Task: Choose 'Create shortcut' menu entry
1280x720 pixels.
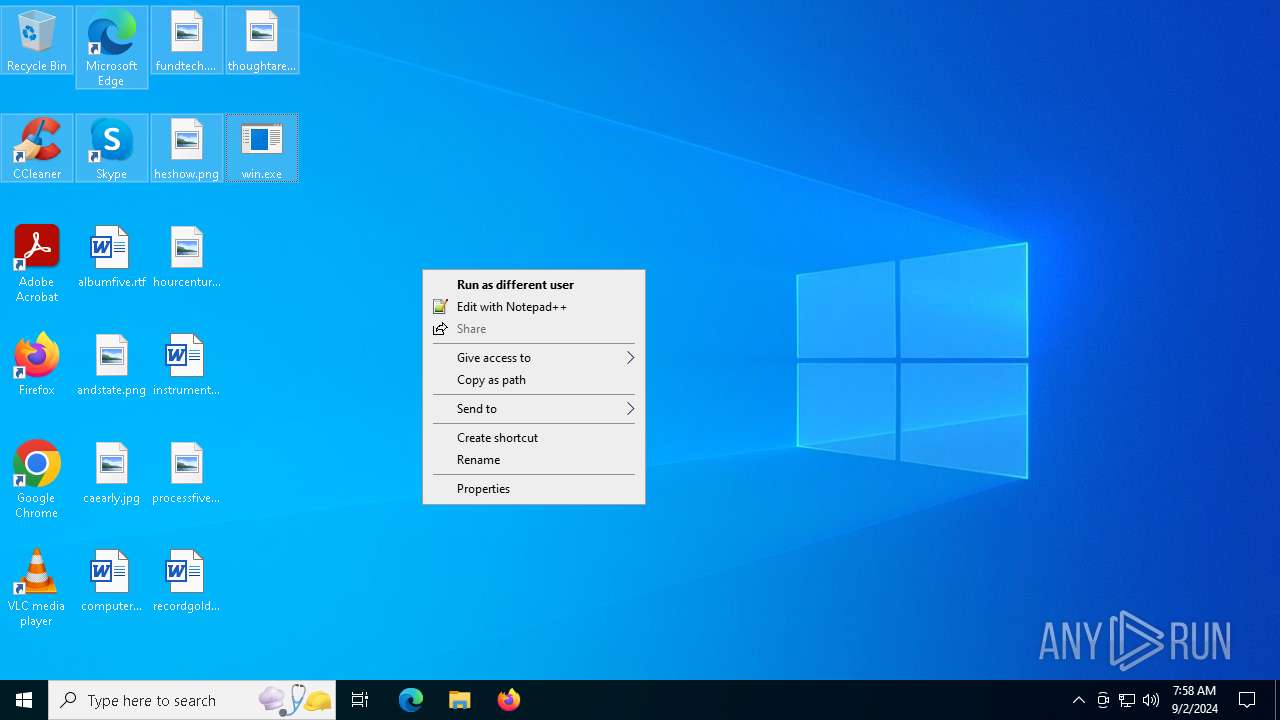Action: point(534,438)
